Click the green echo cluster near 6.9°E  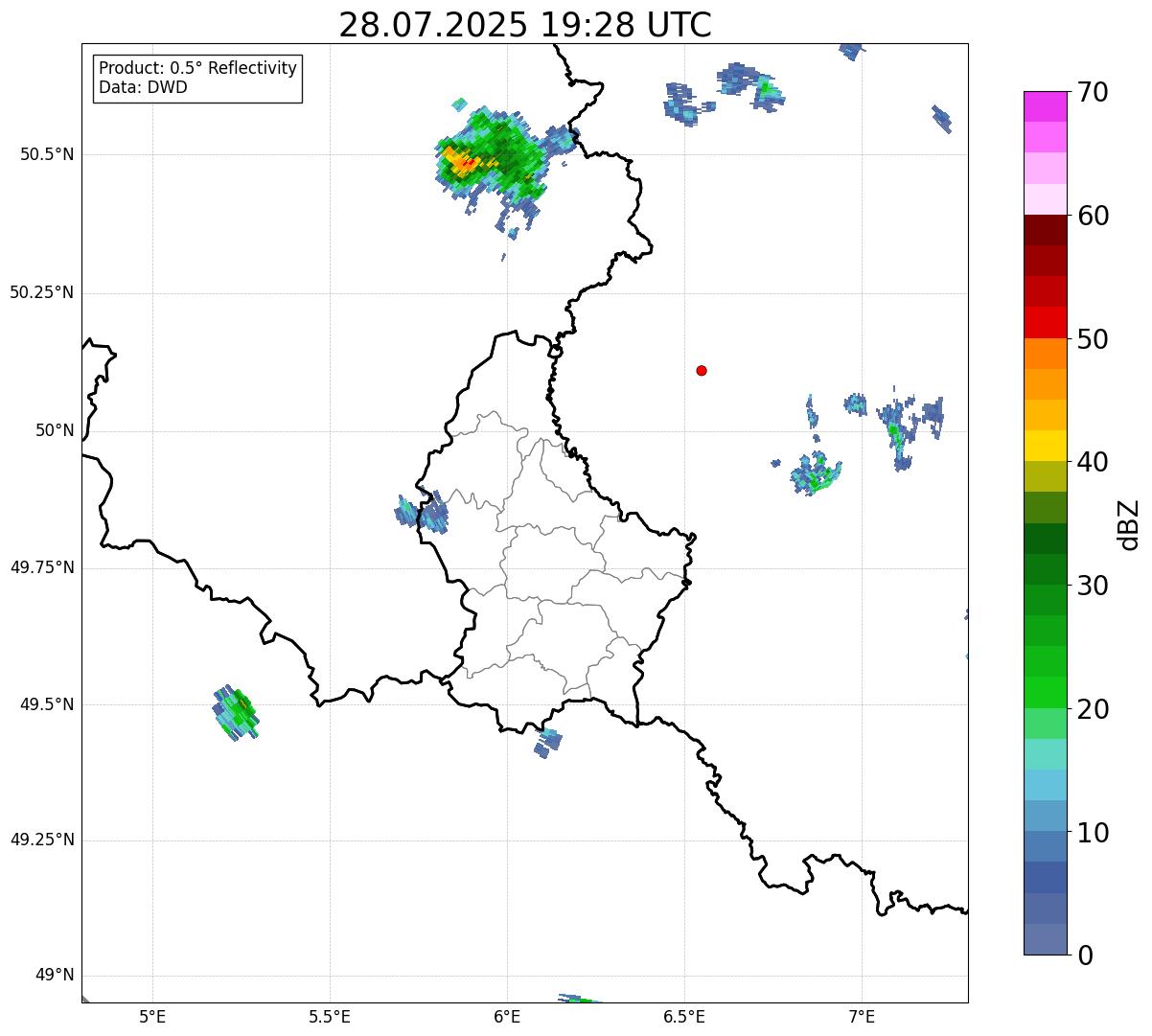(817, 473)
